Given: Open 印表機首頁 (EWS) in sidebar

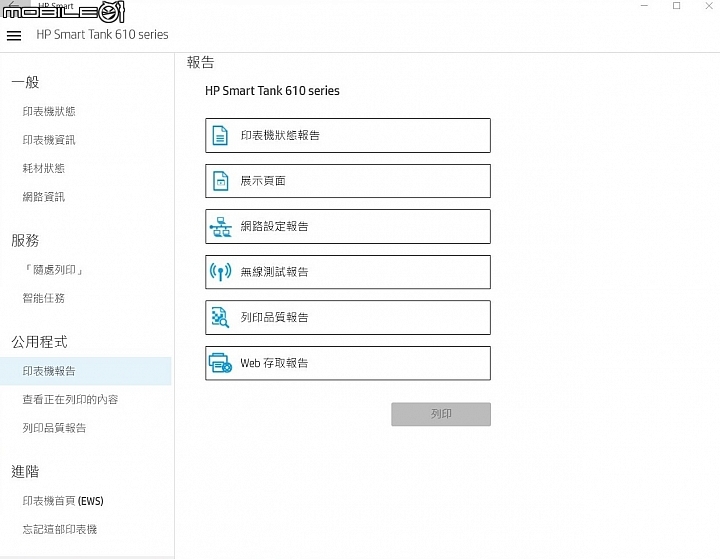Looking at the screenshot, I should [x=63, y=501].
